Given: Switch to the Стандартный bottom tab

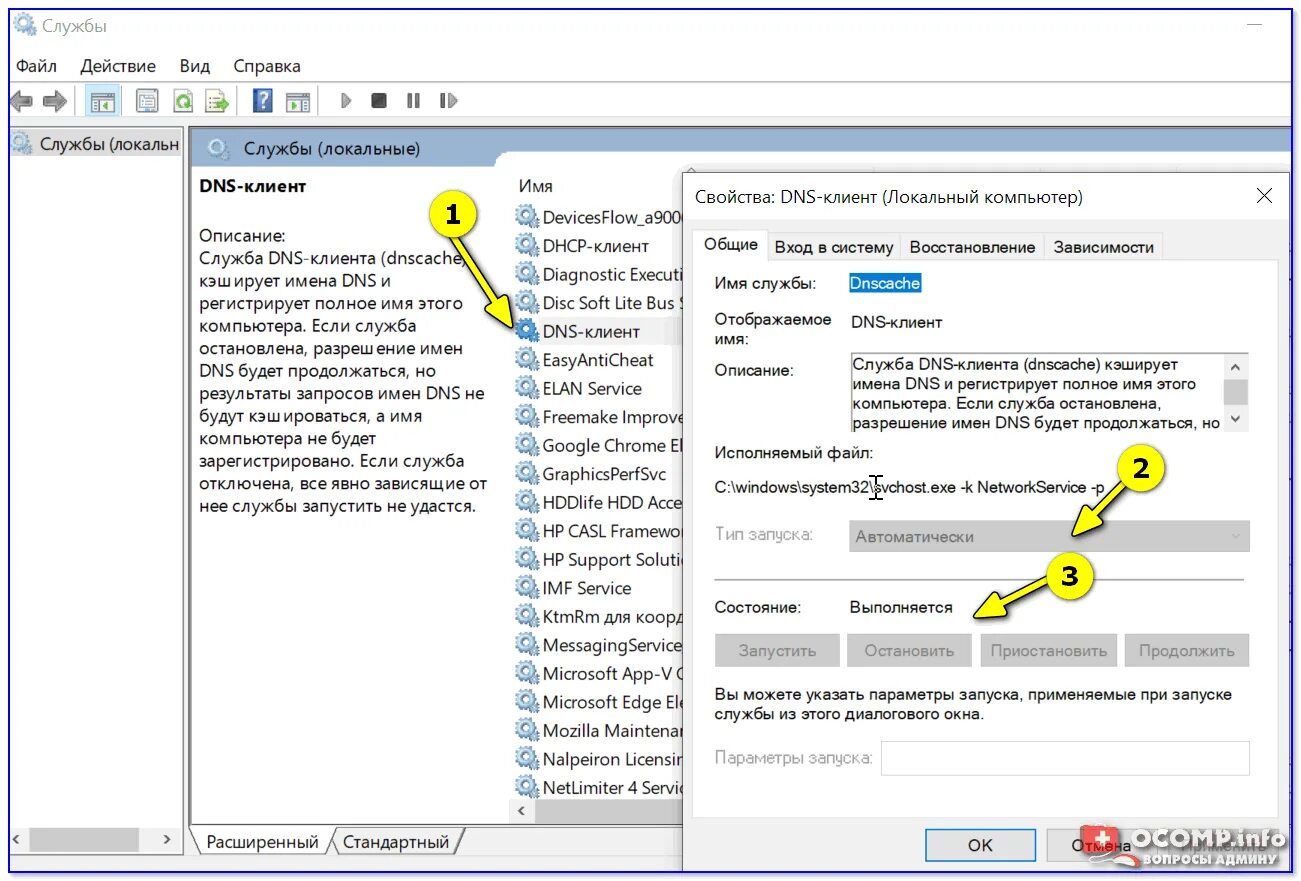Looking at the screenshot, I should tap(396, 842).
